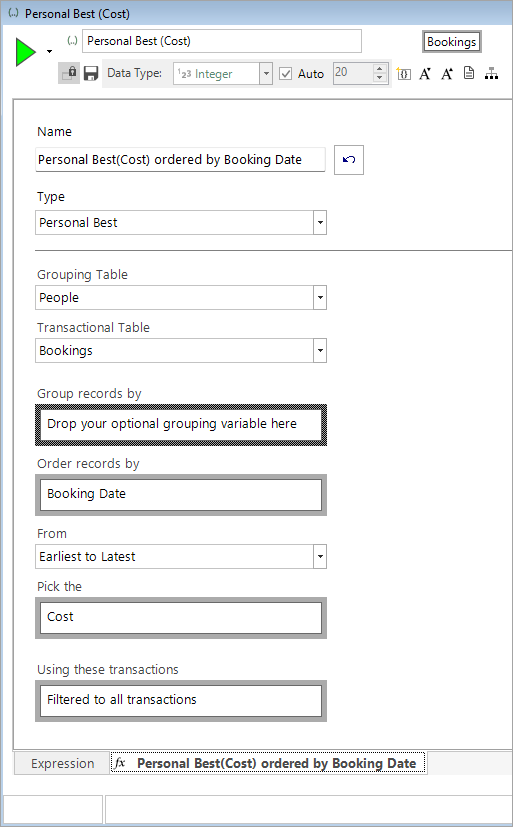Reset the name using undo arrow button
Image resolution: width=513 pixels, height=827 pixels.
pos(349,160)
